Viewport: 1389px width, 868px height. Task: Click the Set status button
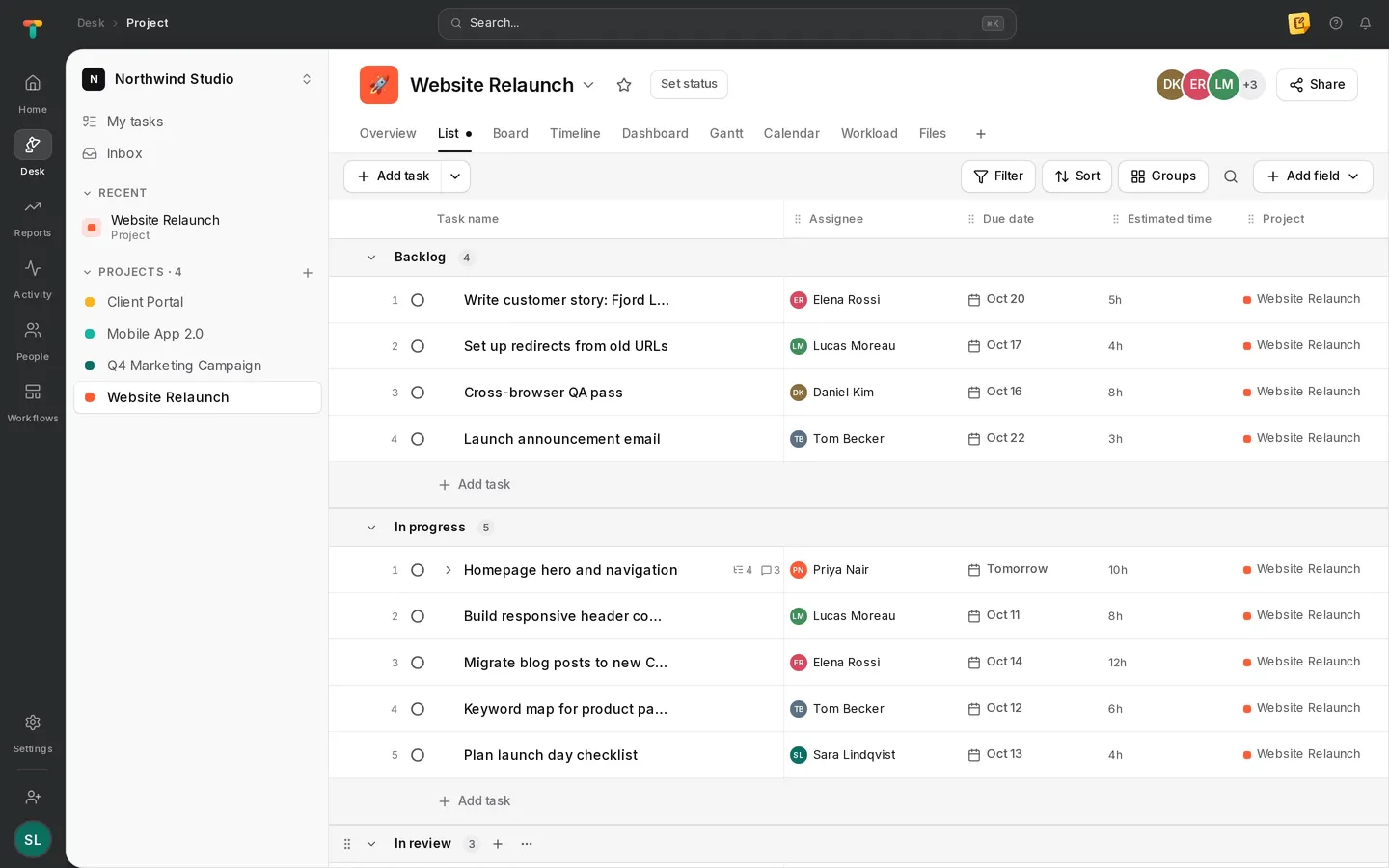[x=689, y=85]
